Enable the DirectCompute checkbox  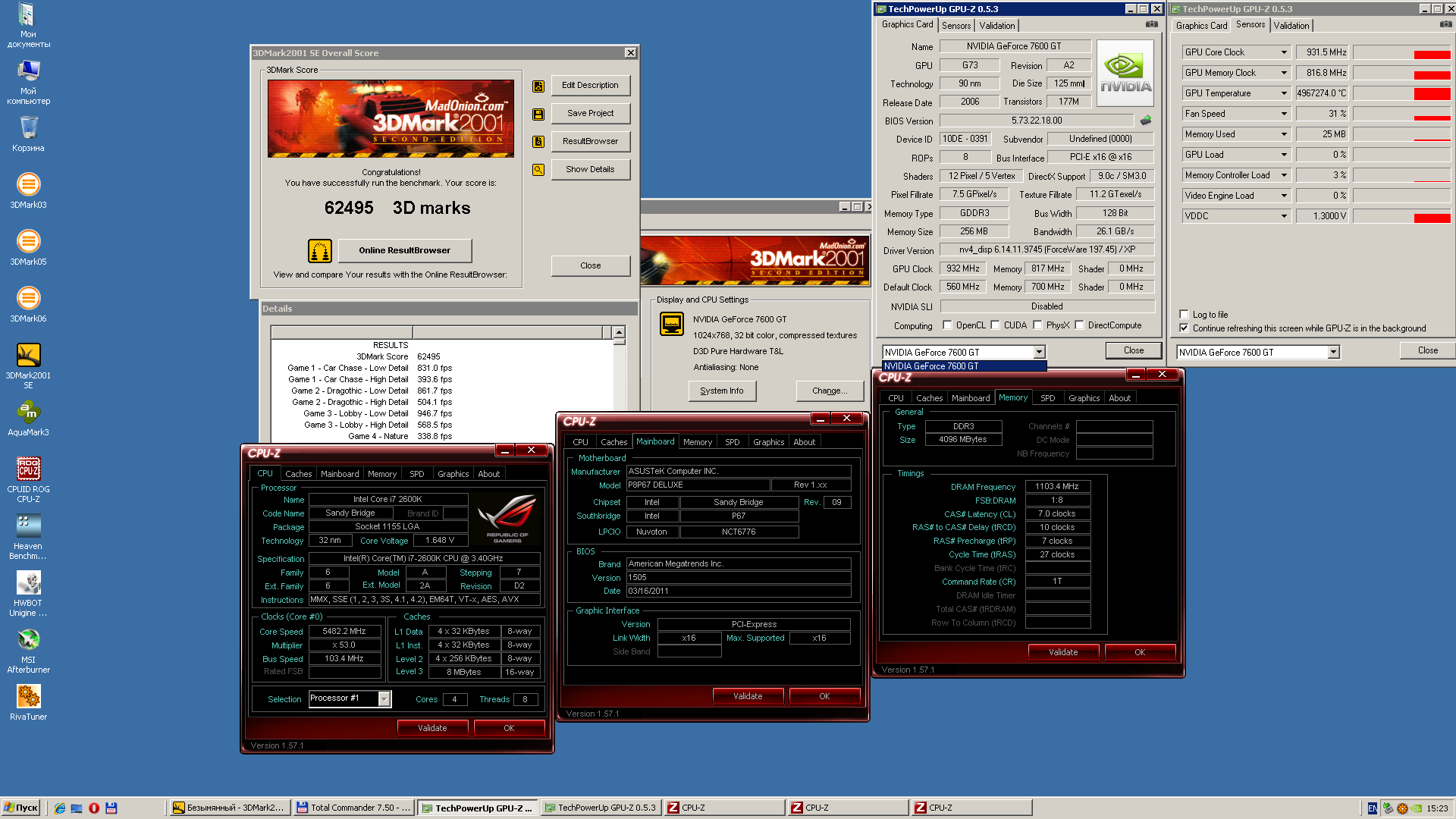point(1079,325)
